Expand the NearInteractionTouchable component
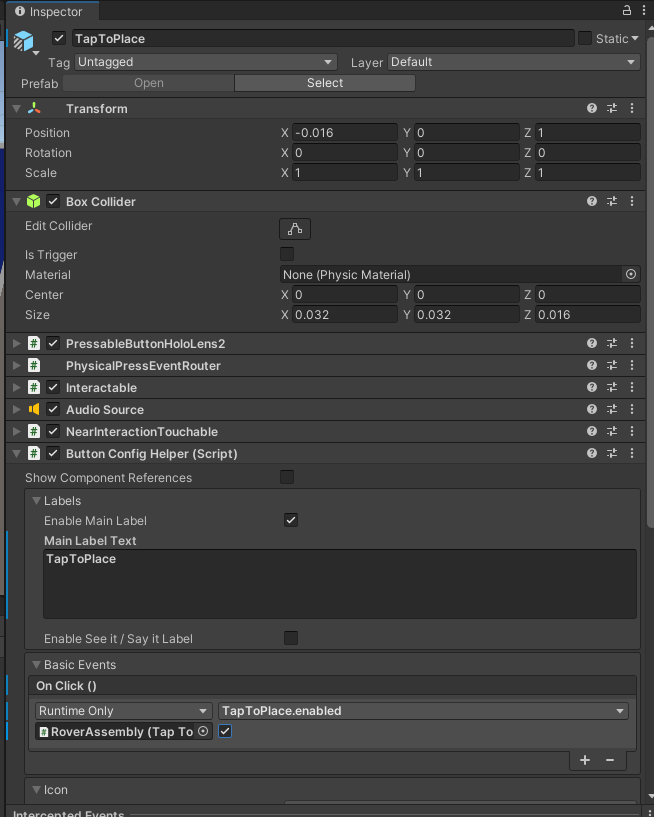The width and height of the screenshot is (654, 817). tap(17, 431)
